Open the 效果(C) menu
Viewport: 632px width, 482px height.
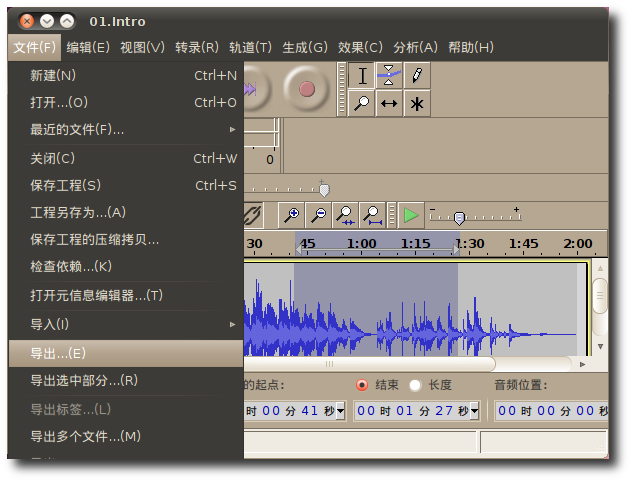tap(360, 48)
